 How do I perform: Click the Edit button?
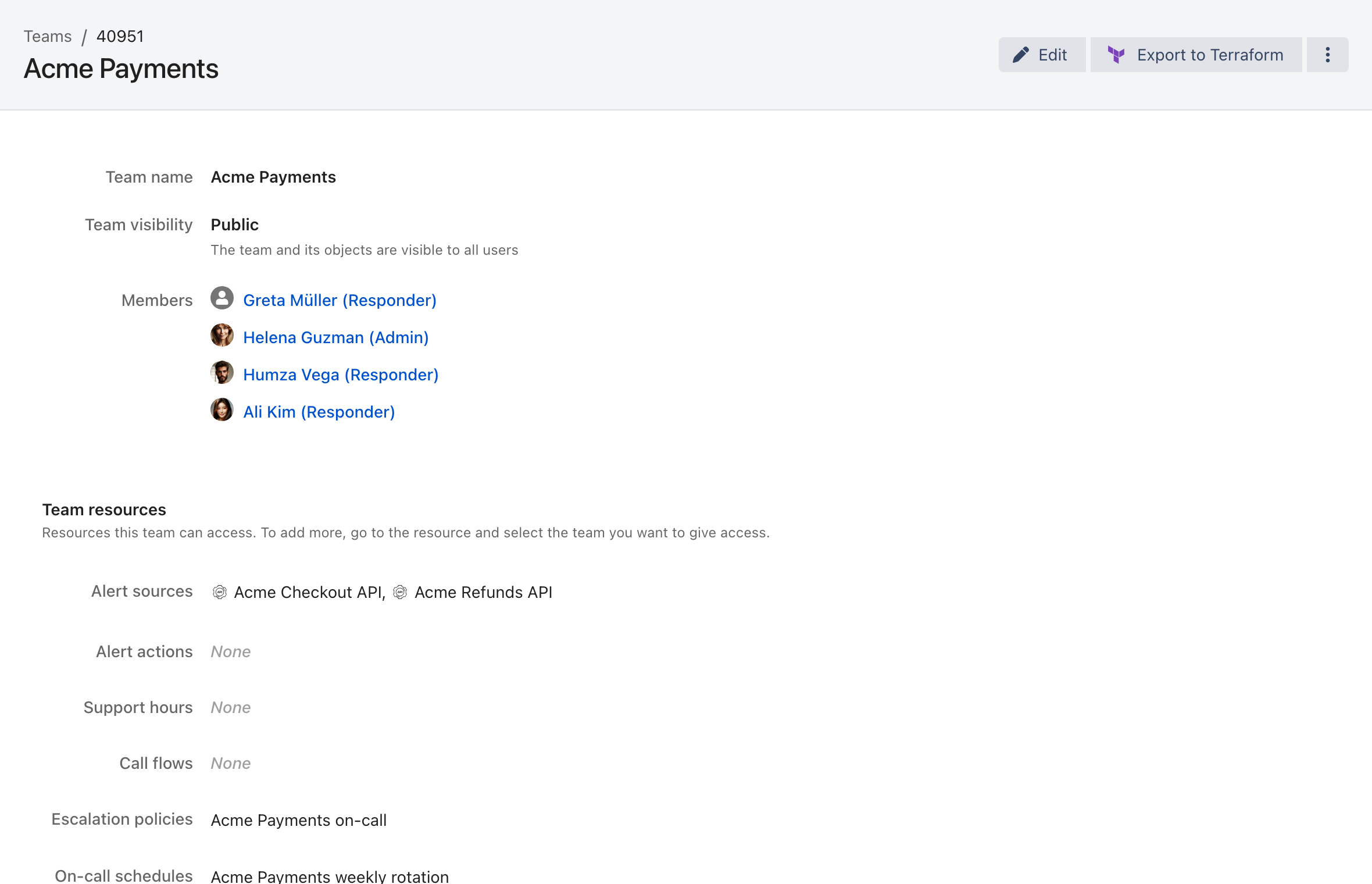[1042, 55]
